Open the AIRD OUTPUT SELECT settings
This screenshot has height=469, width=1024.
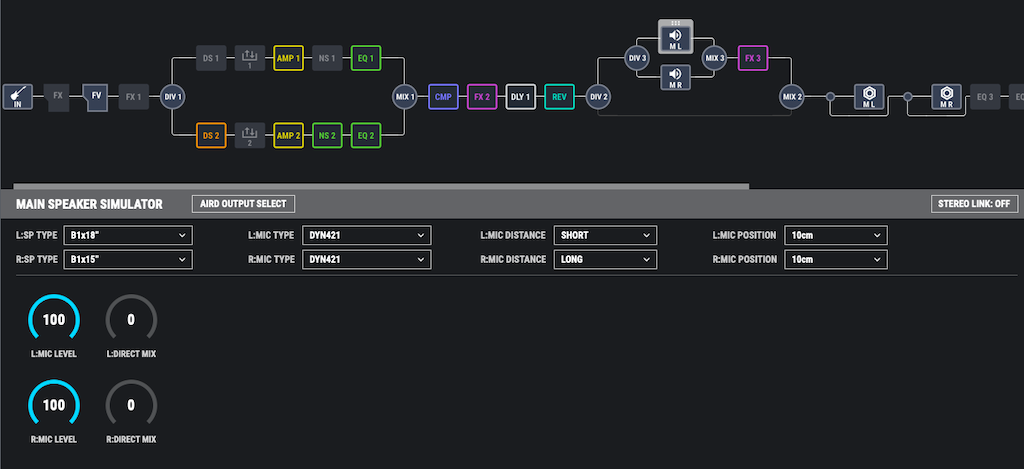pyautogui.click(x=244, y=204)
